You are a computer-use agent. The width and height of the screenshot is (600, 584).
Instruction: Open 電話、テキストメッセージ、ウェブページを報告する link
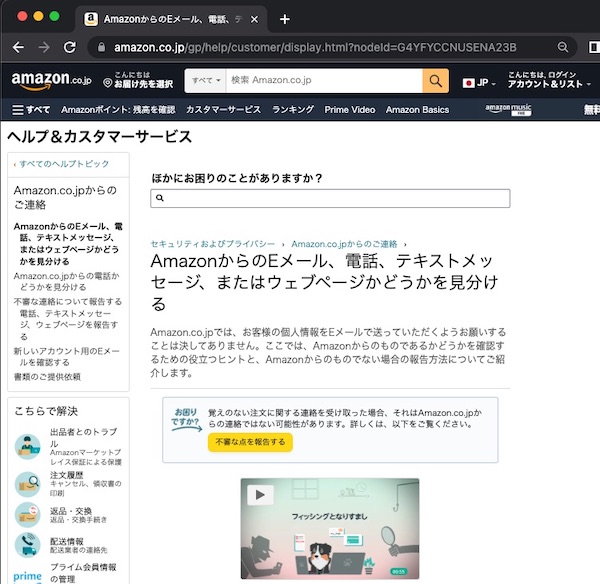coord(68,325)
